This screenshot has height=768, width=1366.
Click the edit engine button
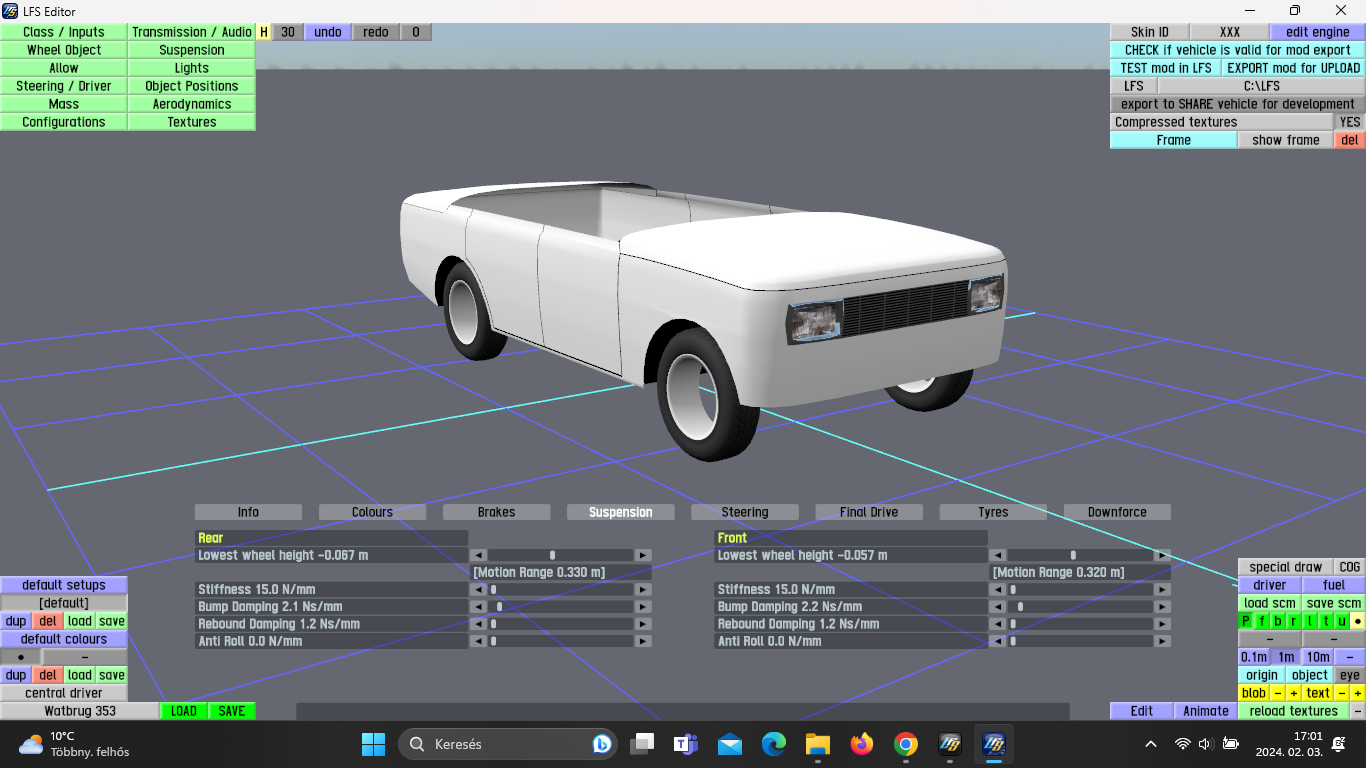(1317, 32)
